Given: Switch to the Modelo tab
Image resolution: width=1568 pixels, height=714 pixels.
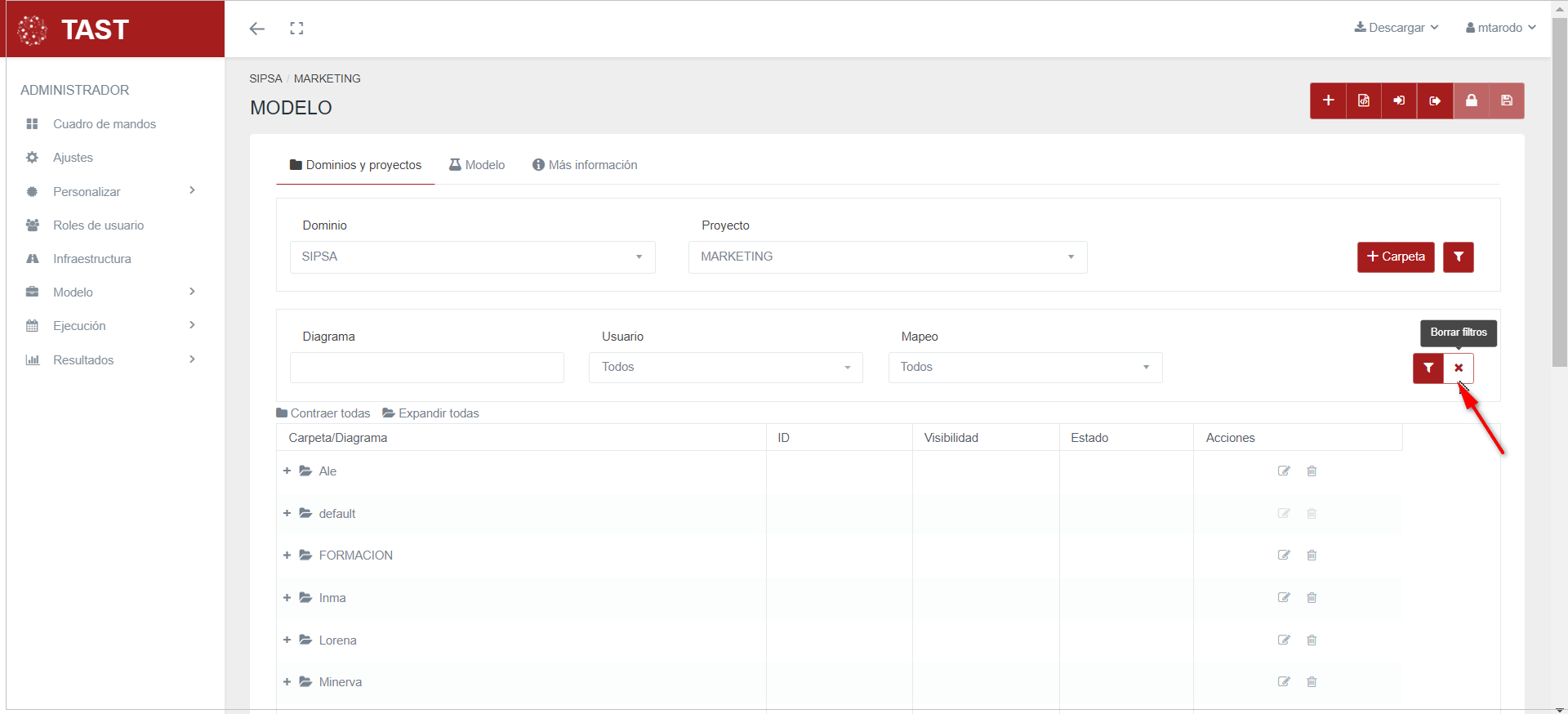Looking at the screenshot, I should [477, 165].
